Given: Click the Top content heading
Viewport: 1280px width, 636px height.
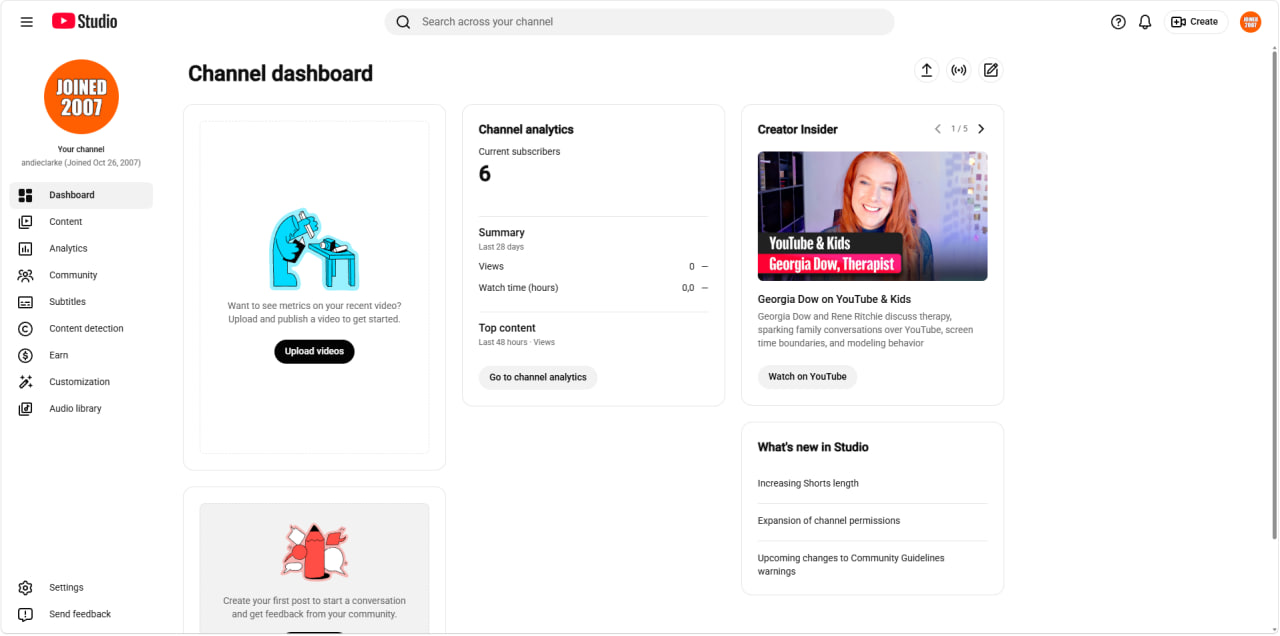Looking at the screenshot, I should 507,328.
